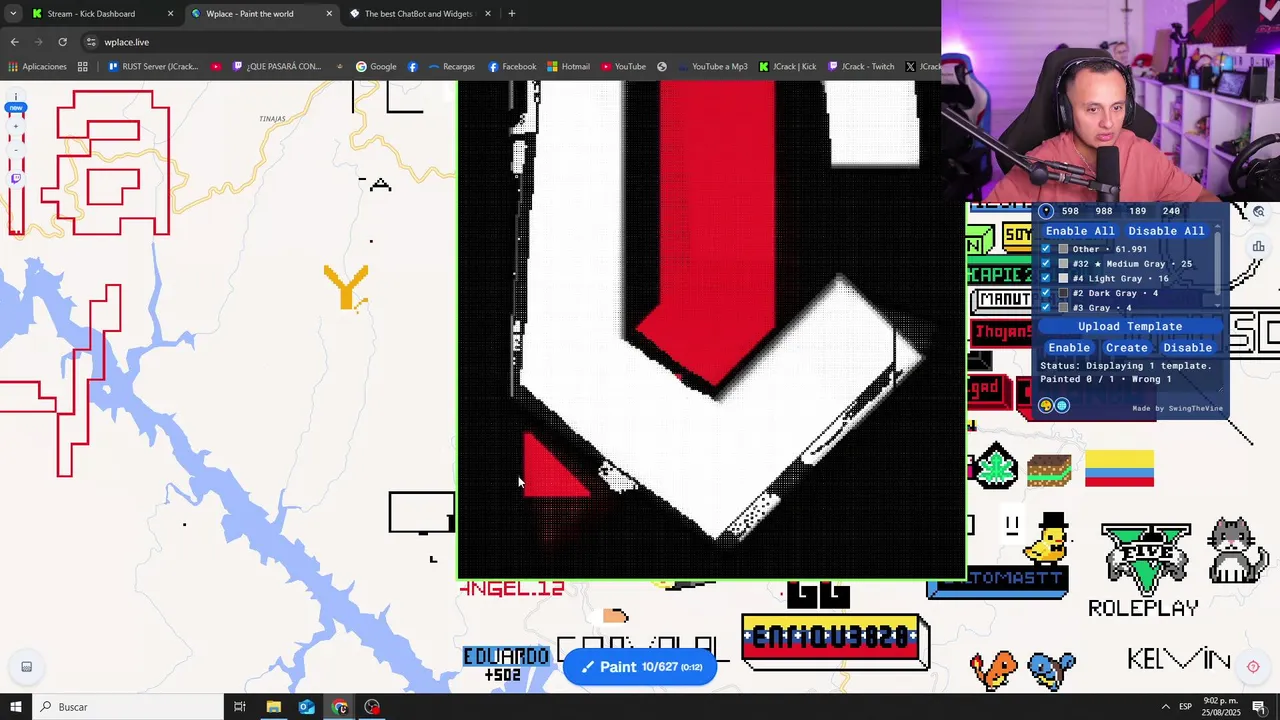Open the Google bookmark
1280x720 pixels.
(376, 67)
